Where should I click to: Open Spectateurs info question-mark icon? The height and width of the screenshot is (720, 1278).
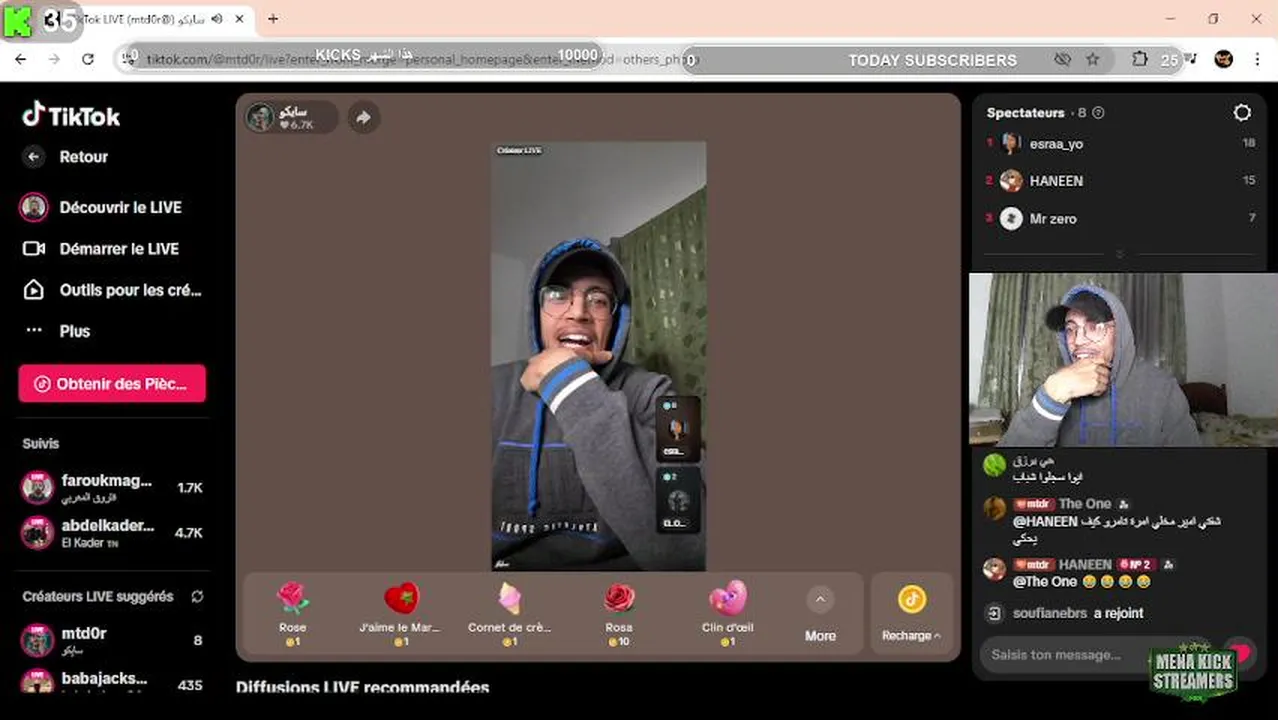(x=1098, y=113)
